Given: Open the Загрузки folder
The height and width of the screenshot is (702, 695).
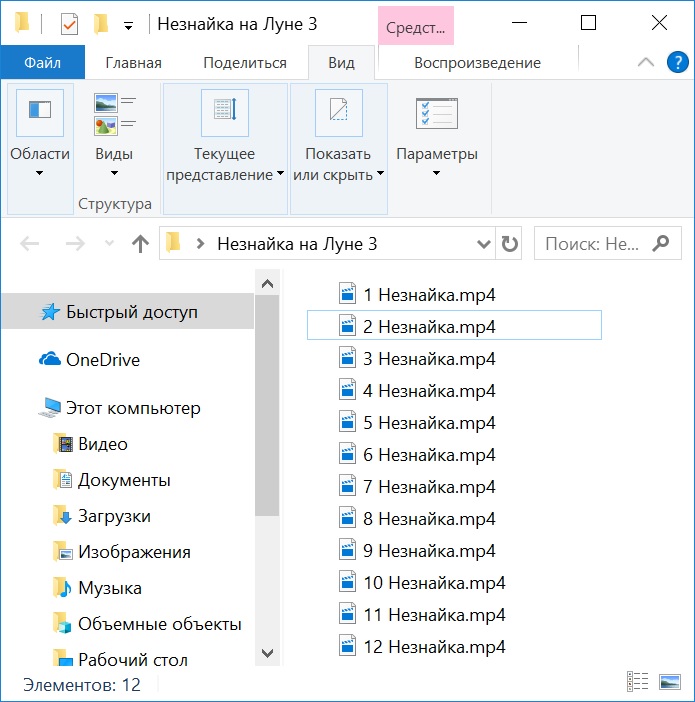Looking at the screenshot, I should tap(102, 516).
